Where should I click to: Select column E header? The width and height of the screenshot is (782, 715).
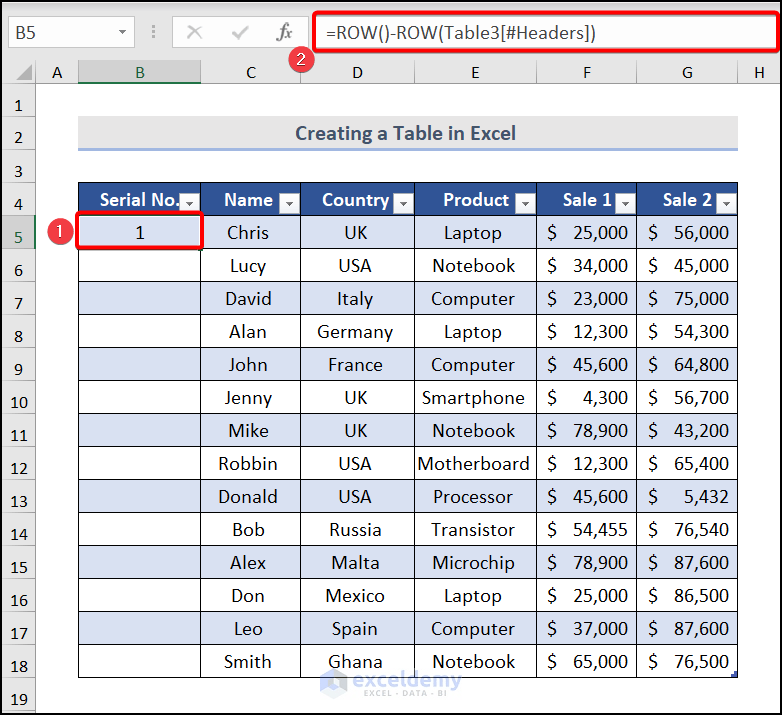tap(475, 73)
